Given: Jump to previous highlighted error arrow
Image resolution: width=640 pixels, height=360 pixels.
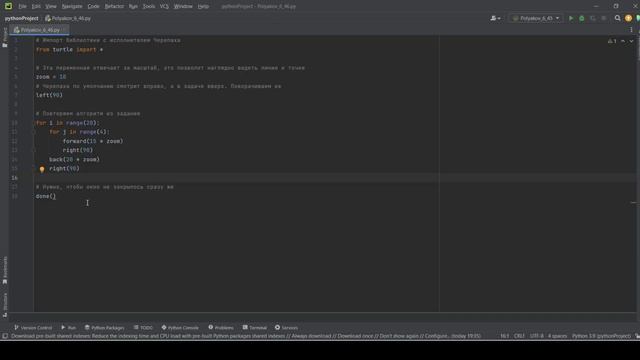Looking at the screenshot, I should pos(623,41).
